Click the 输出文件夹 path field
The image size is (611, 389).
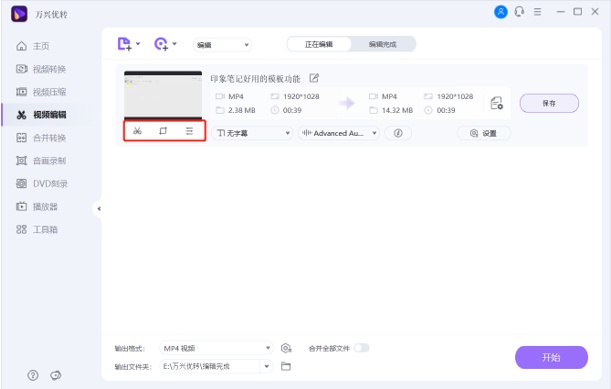click(210, 366)
